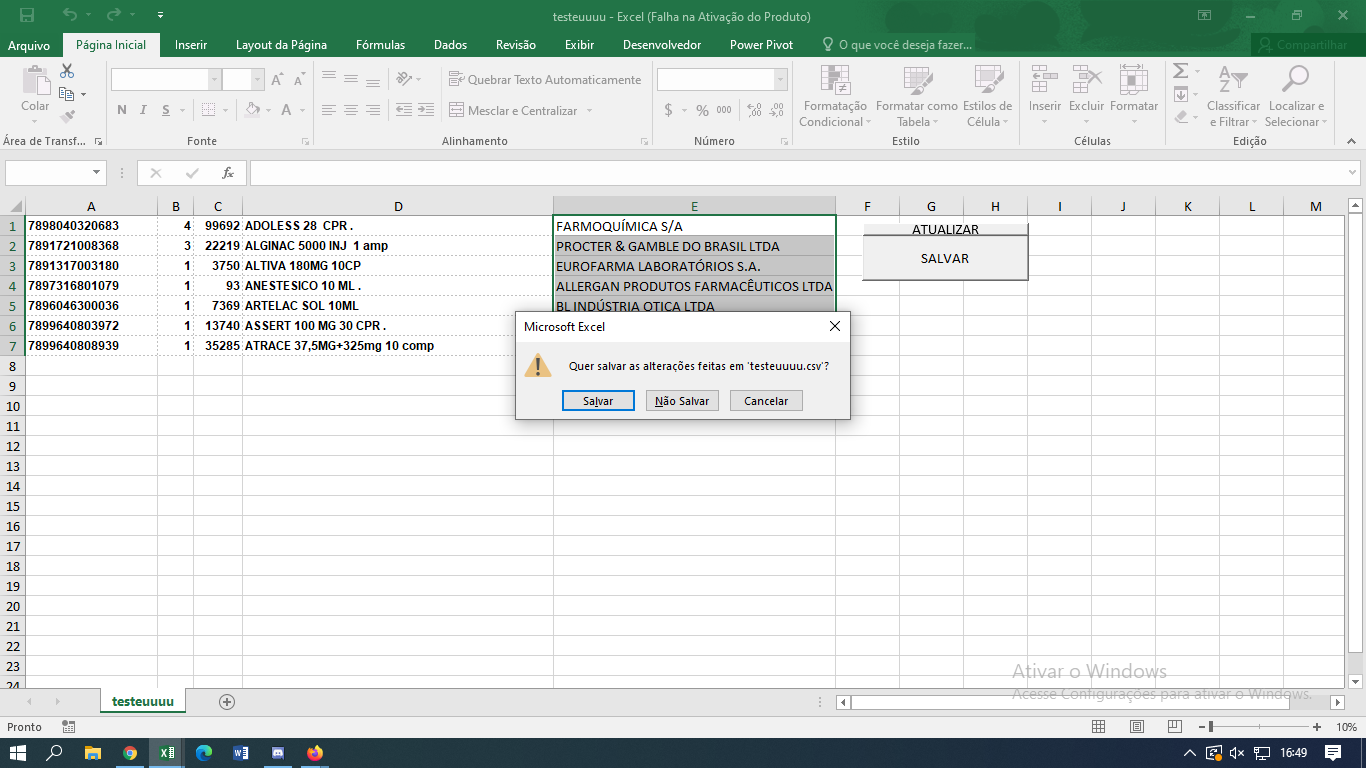Click the increase indent icon
This screenshot has width=1366, height=768.
click(x=426, y=110)
